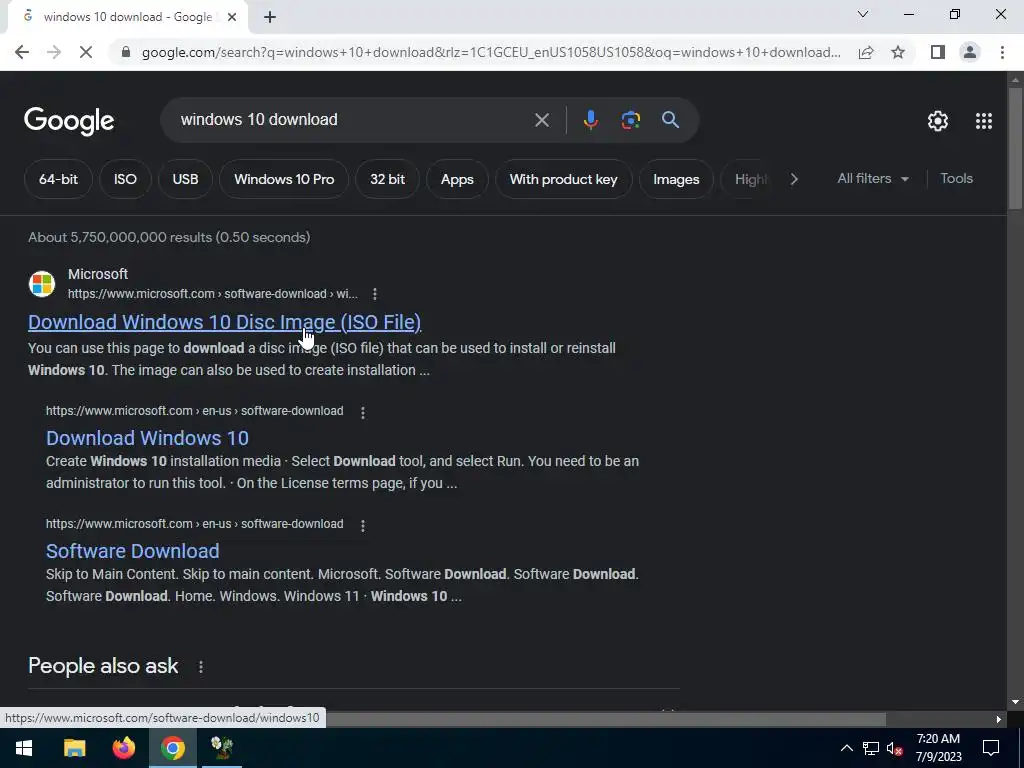Viewport: 1024px width, 768px height.
Task: Open File Explorer from taskbar
Action: coord(74,748)
